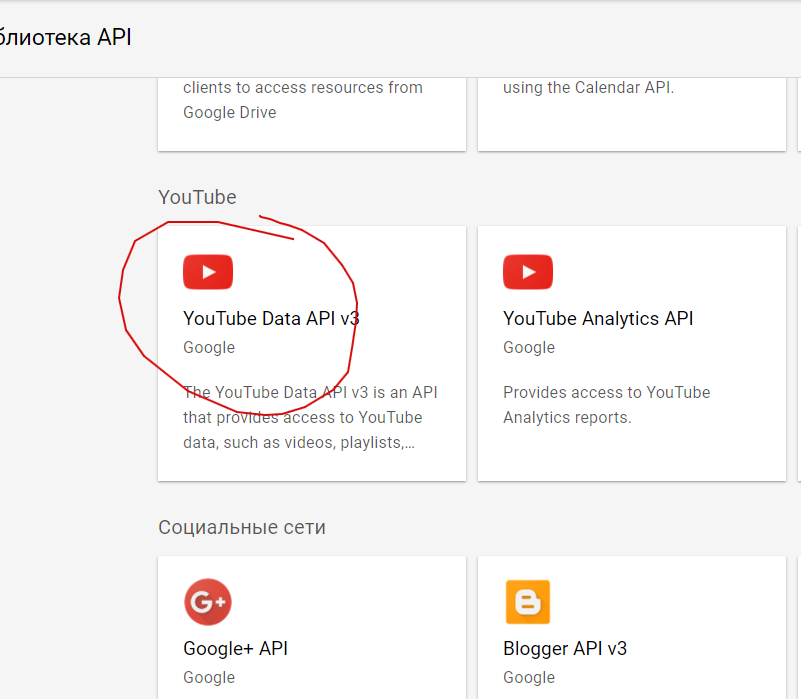This screenshot has width=801, height=699.
Task: Click the partially visible card right of Calendar
Action: 799,110
